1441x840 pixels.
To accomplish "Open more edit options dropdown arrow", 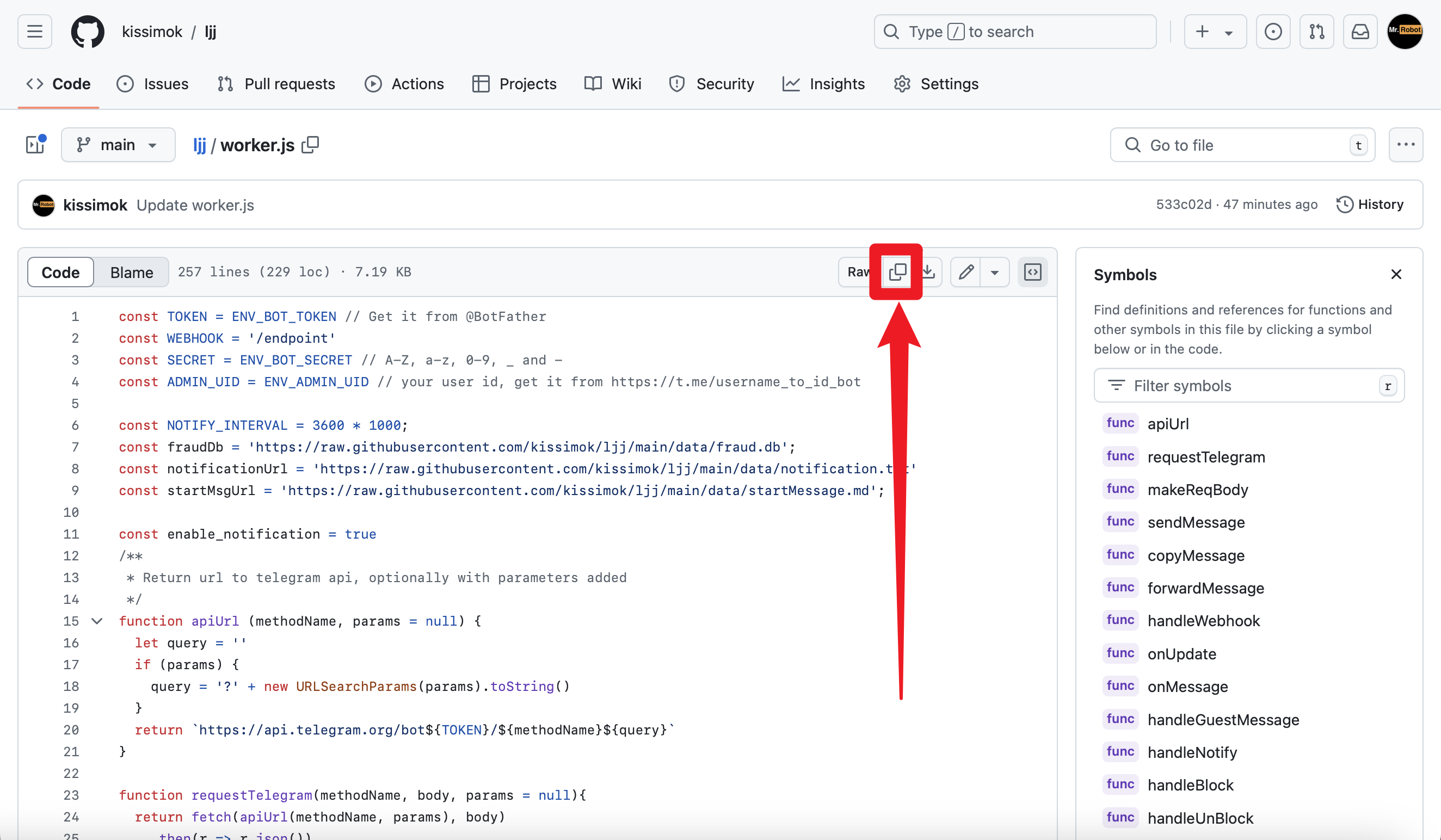I will point(995,272).
